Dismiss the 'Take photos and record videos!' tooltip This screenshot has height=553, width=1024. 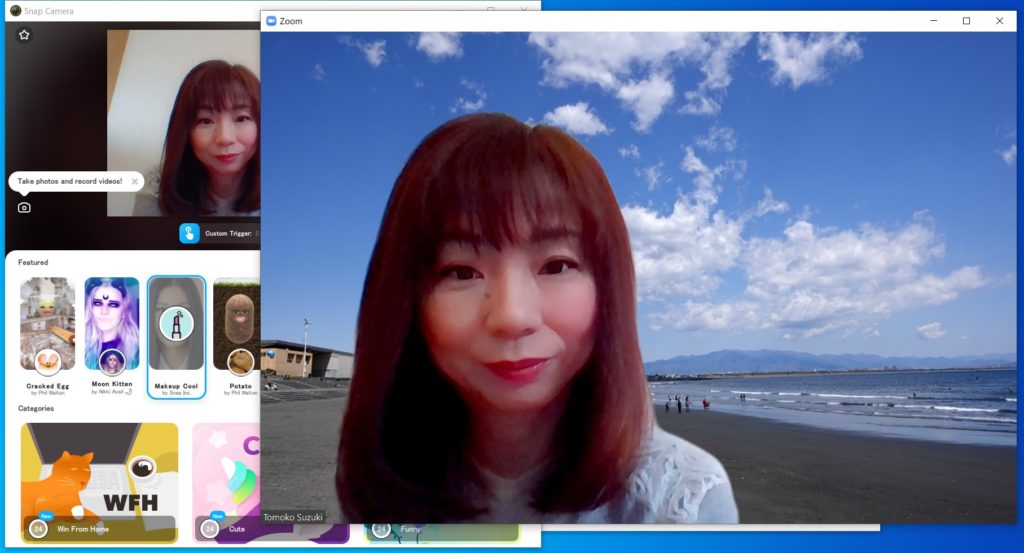[x=135, y=182]
